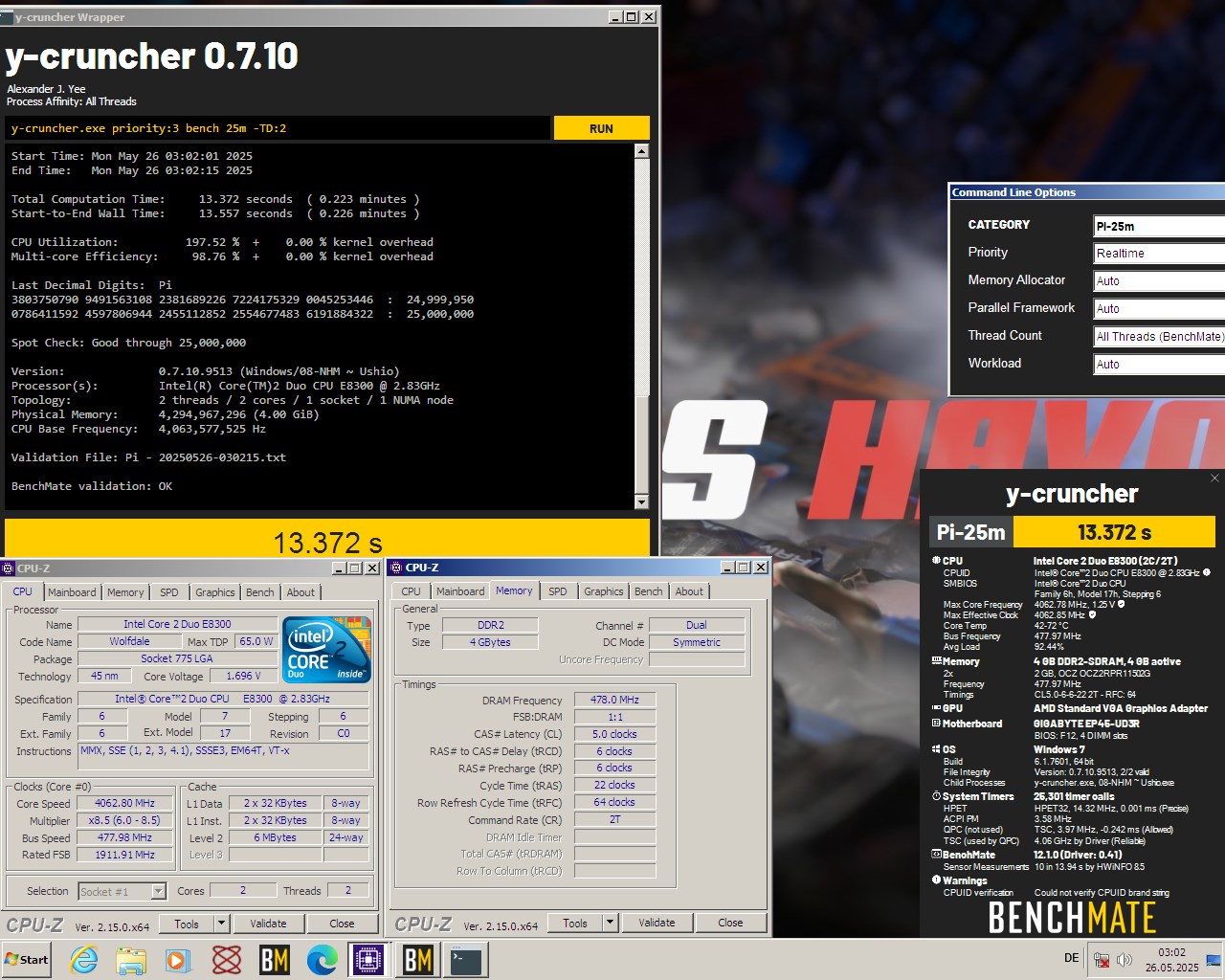This screenshot has width=1225, height=980.
Task: Open Memory Allocator dropdown
Action: [x=1159, y=280]
